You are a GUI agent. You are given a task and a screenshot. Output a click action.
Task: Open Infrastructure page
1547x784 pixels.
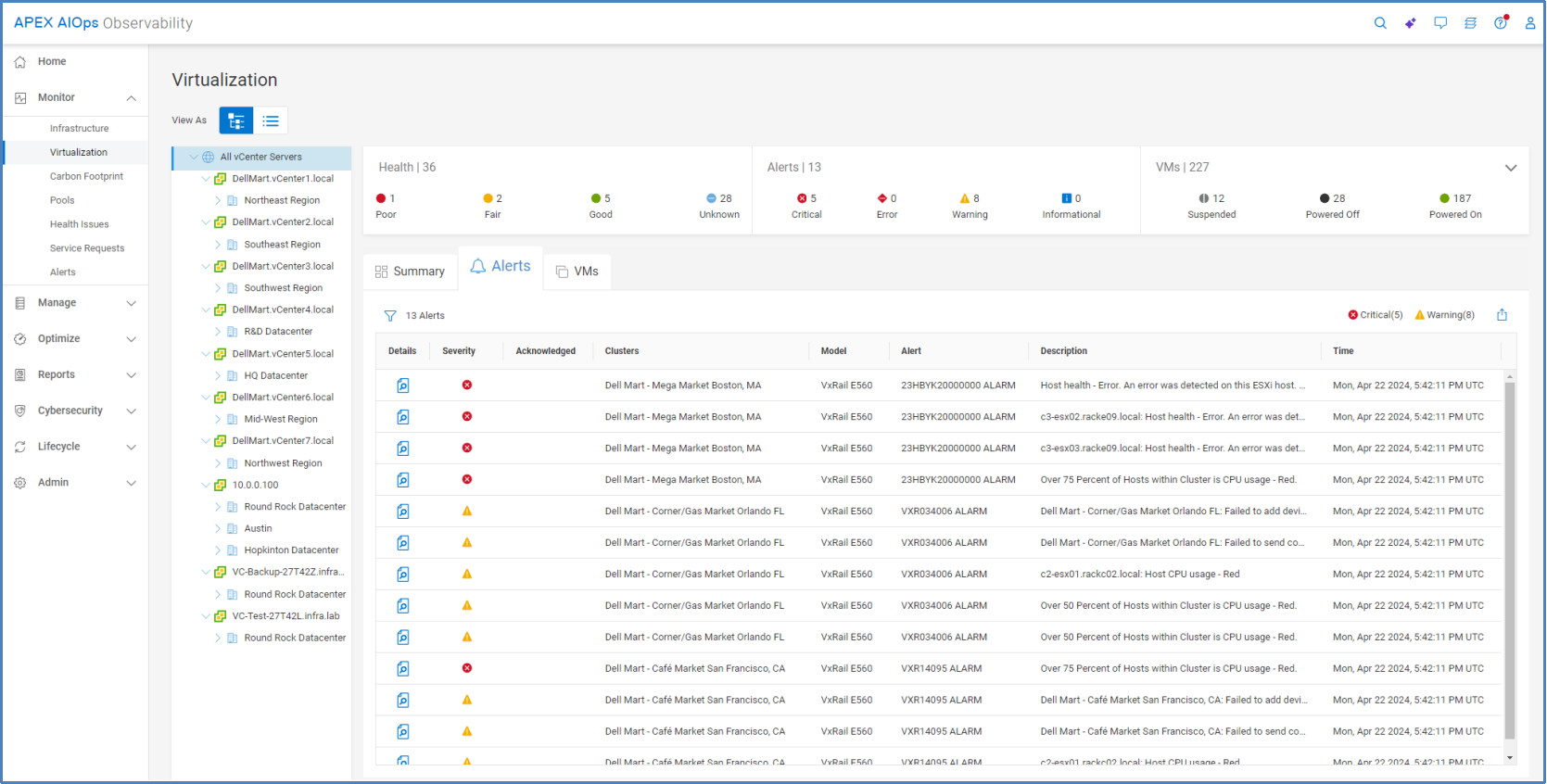(79, 129)
